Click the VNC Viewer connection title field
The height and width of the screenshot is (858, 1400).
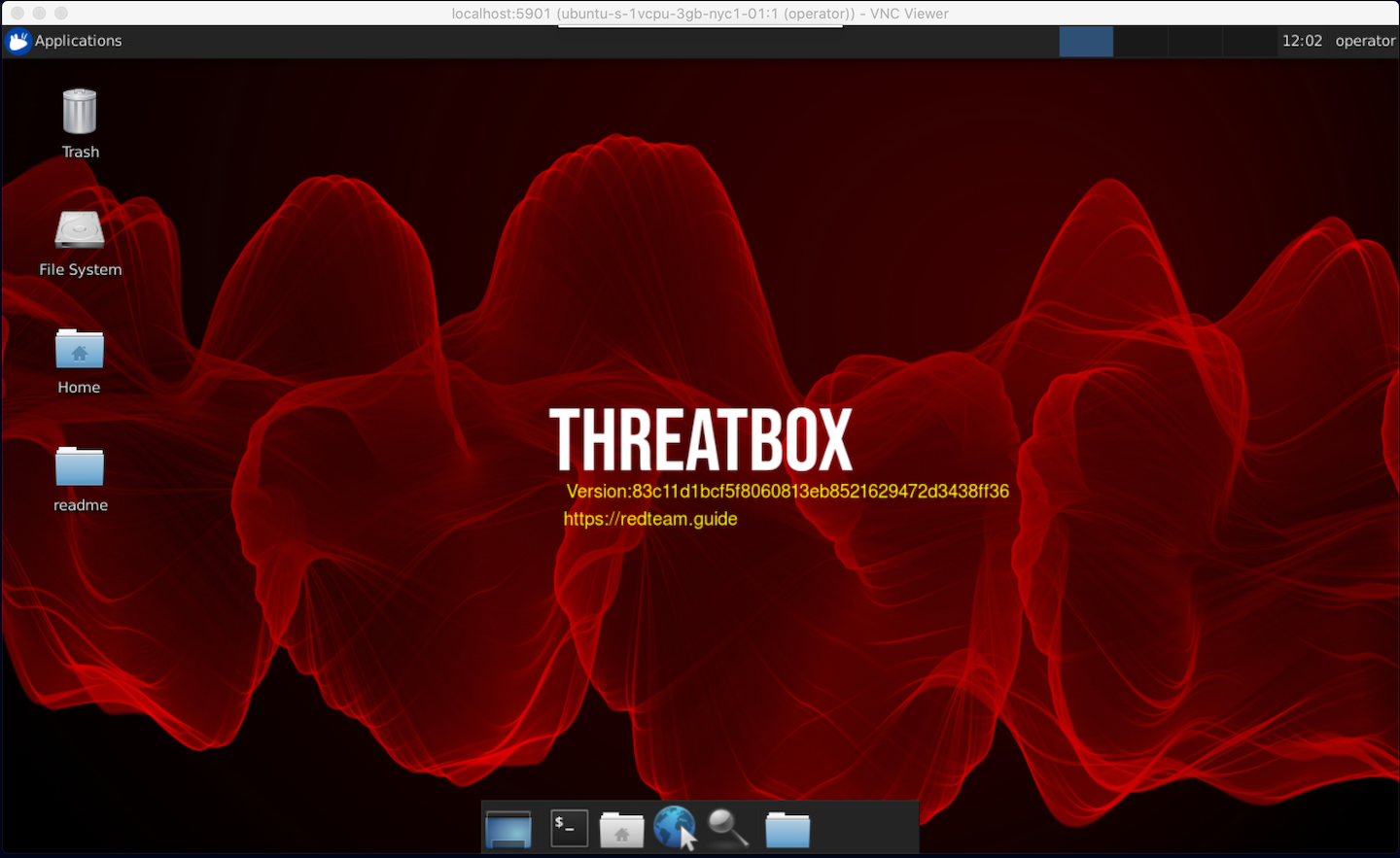(x=699, y=13)
